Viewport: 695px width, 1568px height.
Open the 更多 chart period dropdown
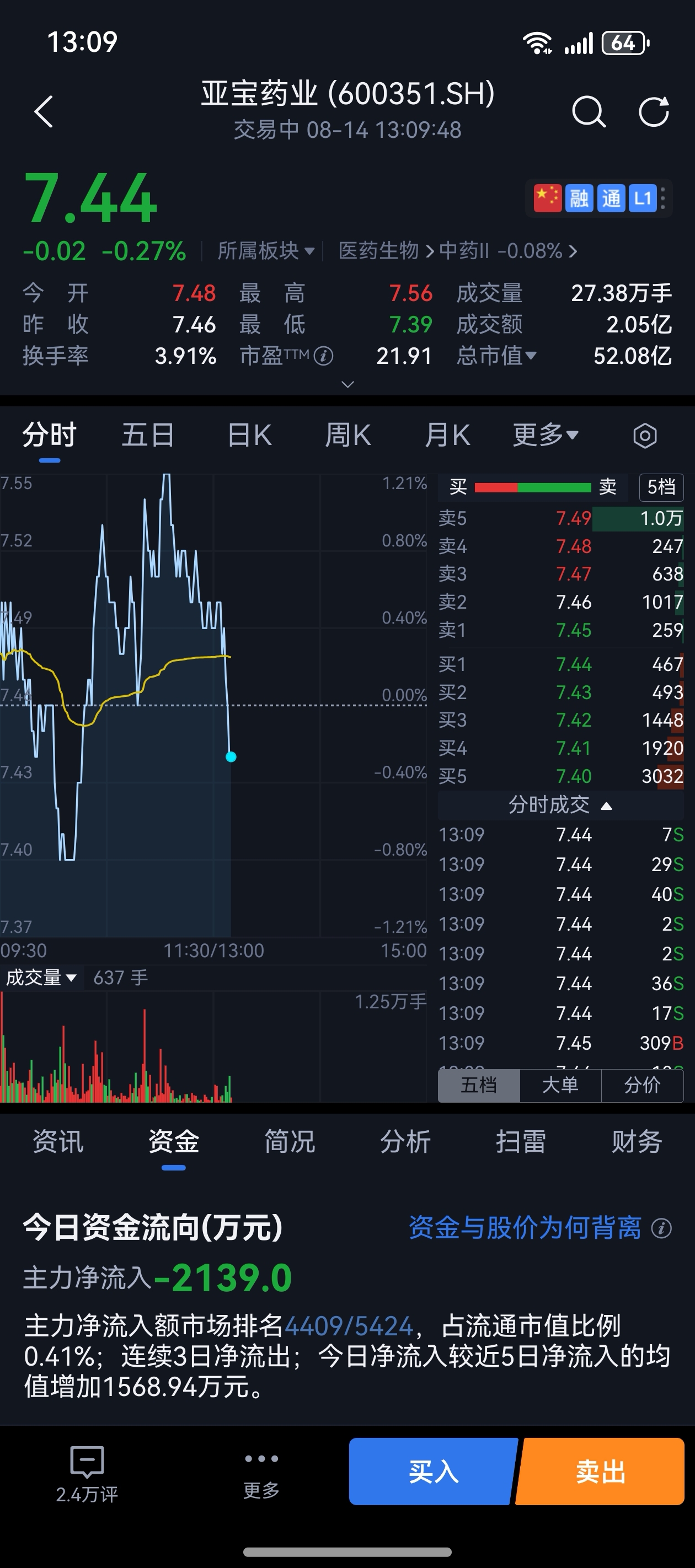(x=545, y=435)
